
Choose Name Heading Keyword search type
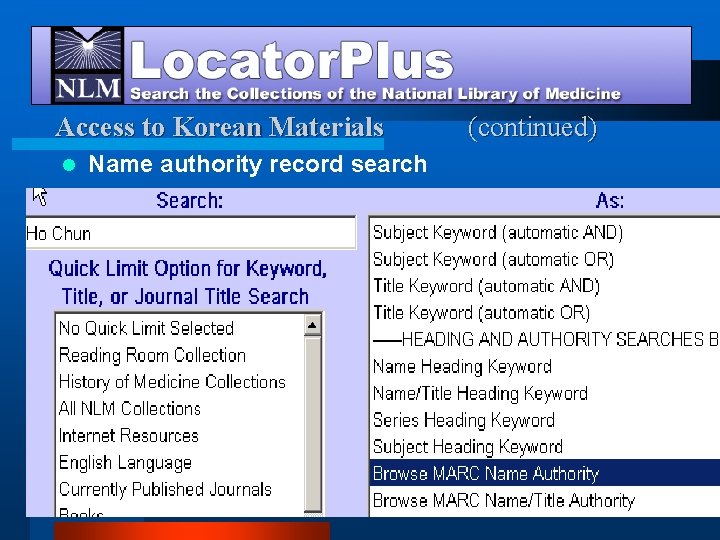point(545,366)
